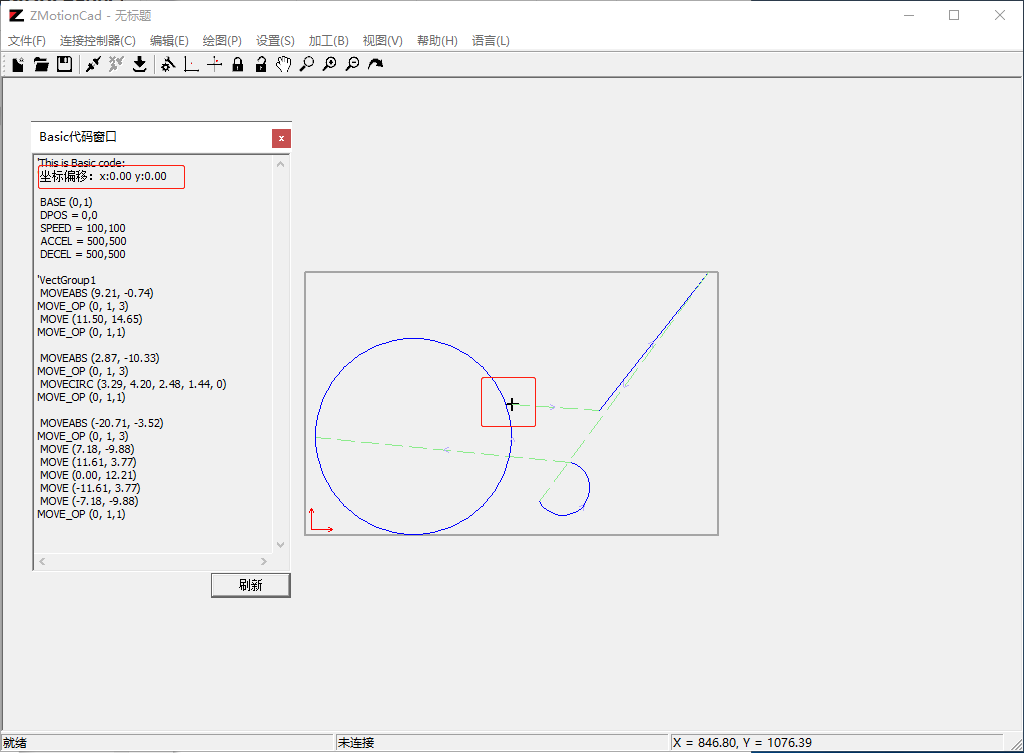Screen dimensions: 1024x753
Task: Maximize the ZMotionCad window
Action: (x=954, y=15)
